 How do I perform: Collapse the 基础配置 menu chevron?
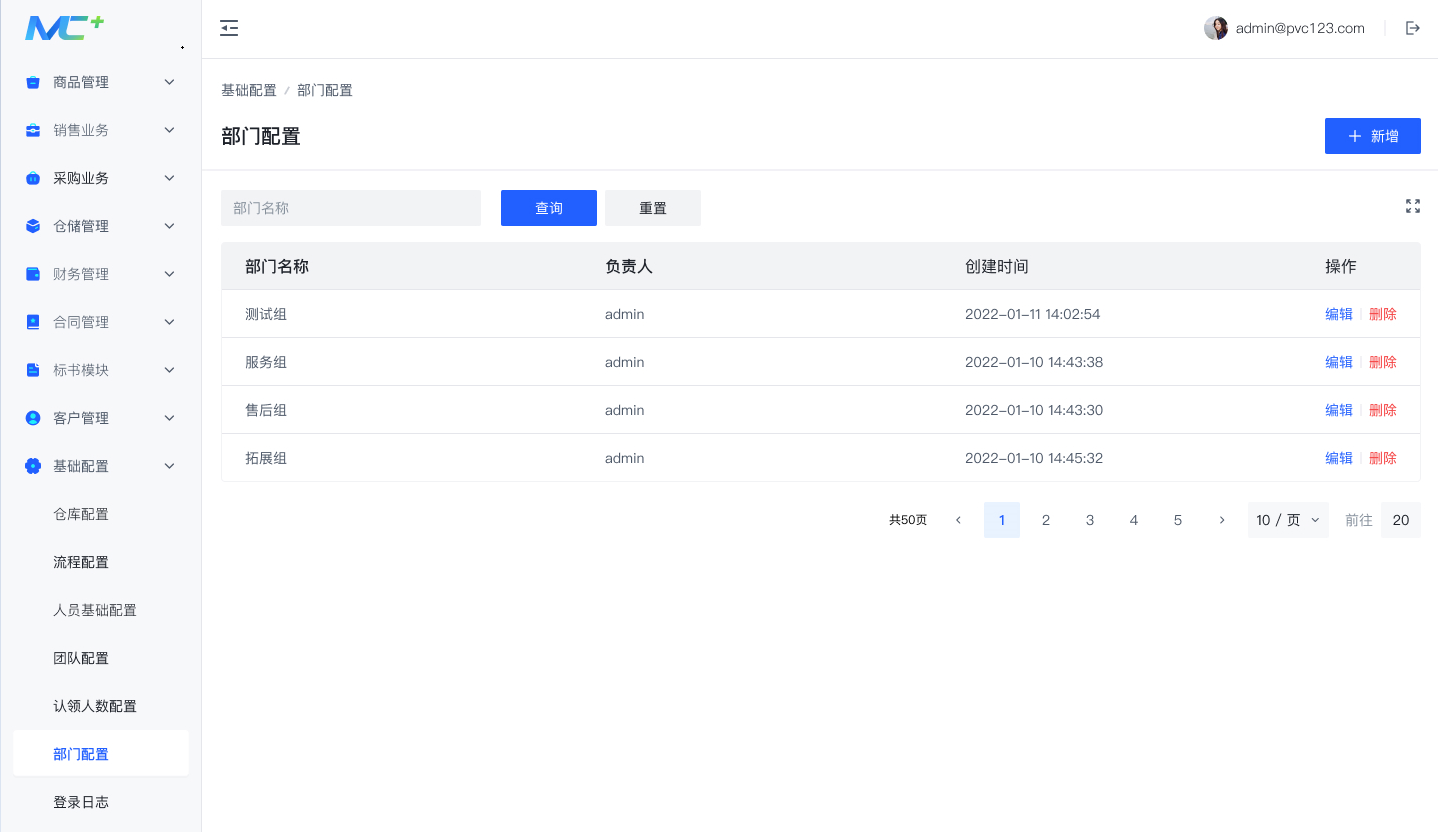coord(169,466)
